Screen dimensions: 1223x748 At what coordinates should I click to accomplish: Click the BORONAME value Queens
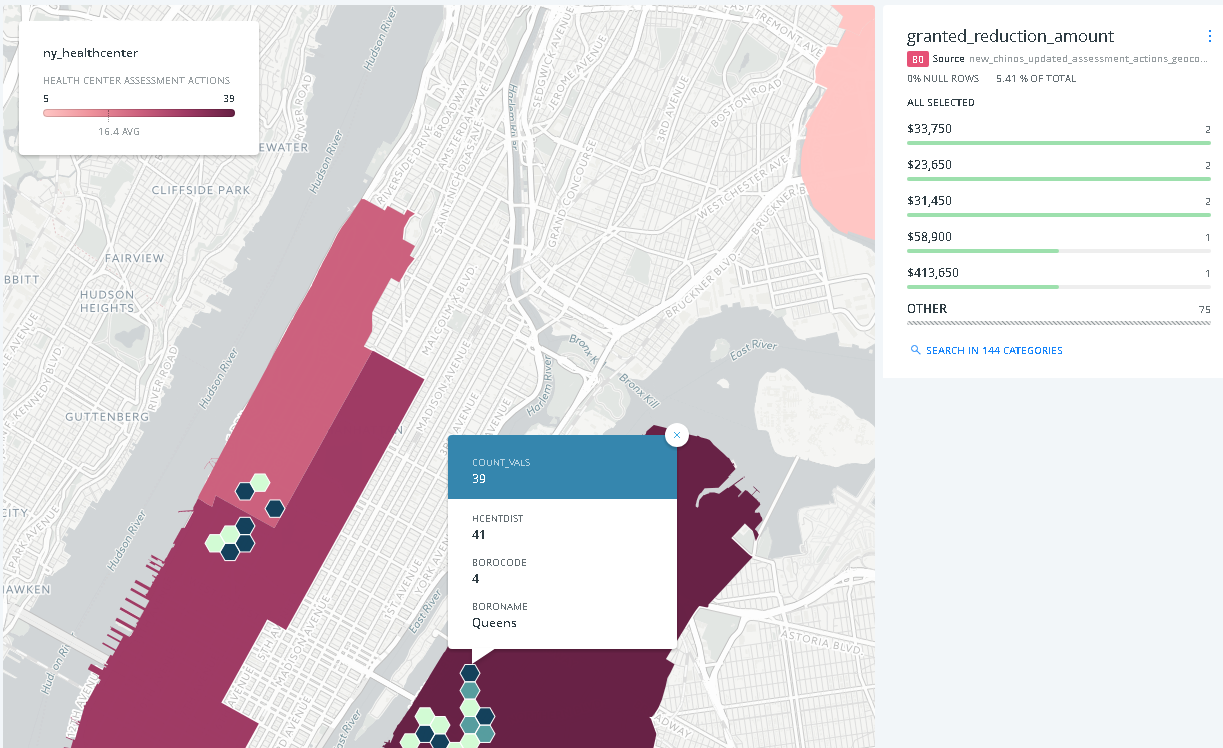[493, 622]
